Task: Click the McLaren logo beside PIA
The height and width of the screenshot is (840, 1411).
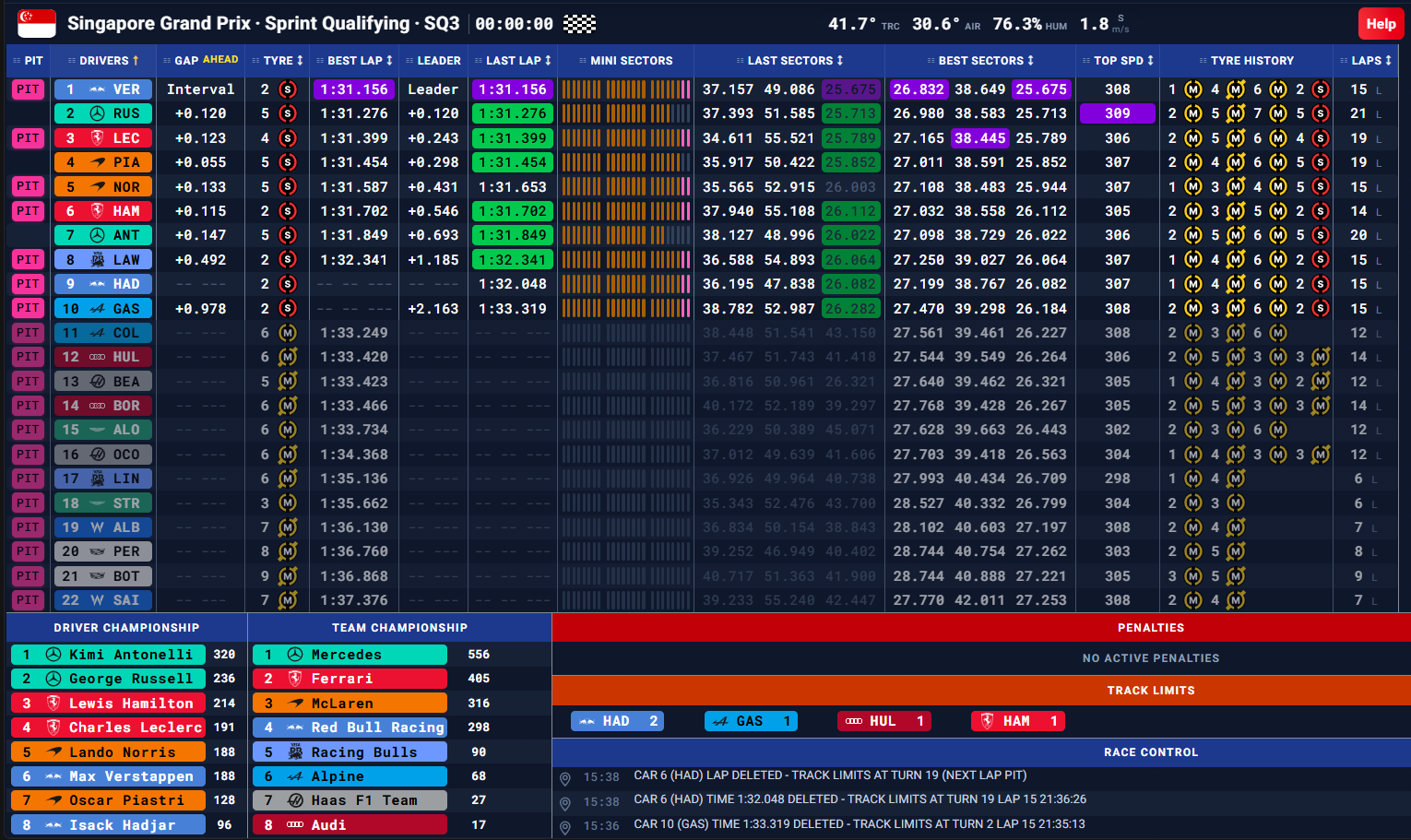Action: click(97, 162)
